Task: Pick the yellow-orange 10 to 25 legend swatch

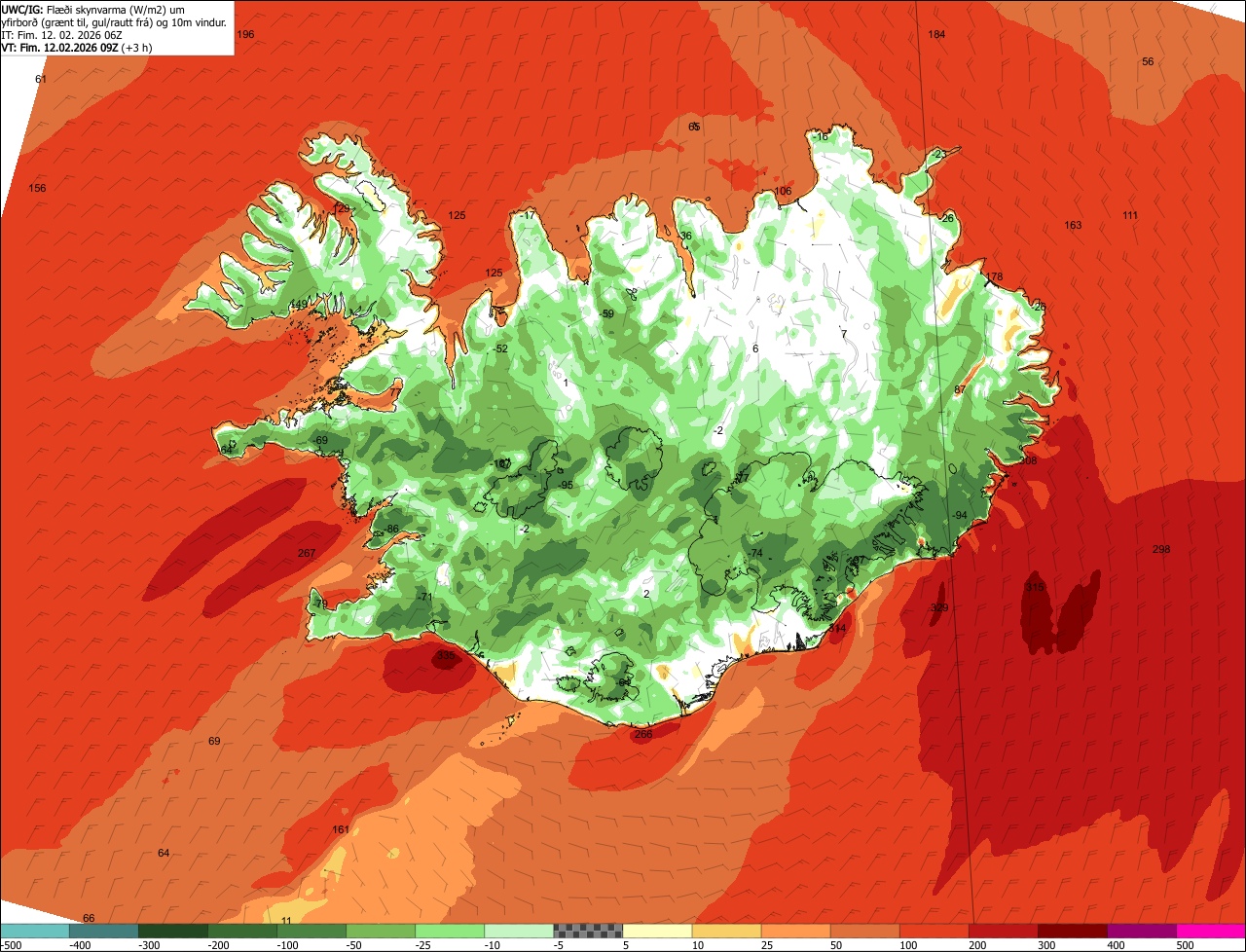Action: point(727,931)
